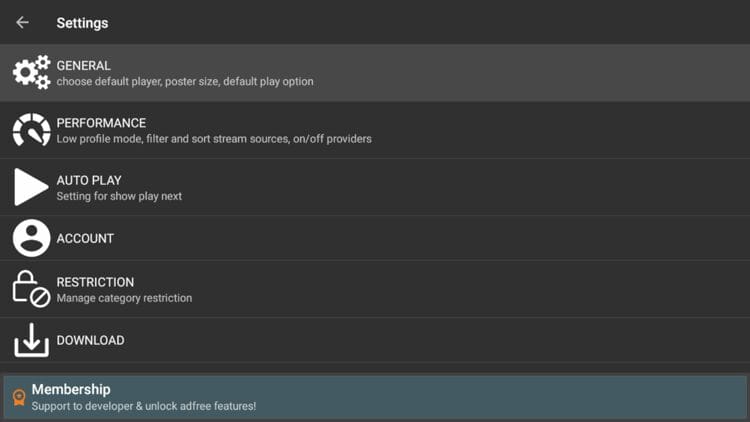
Task: Go back using the arrow icon
Action: [x=22, y=22]
